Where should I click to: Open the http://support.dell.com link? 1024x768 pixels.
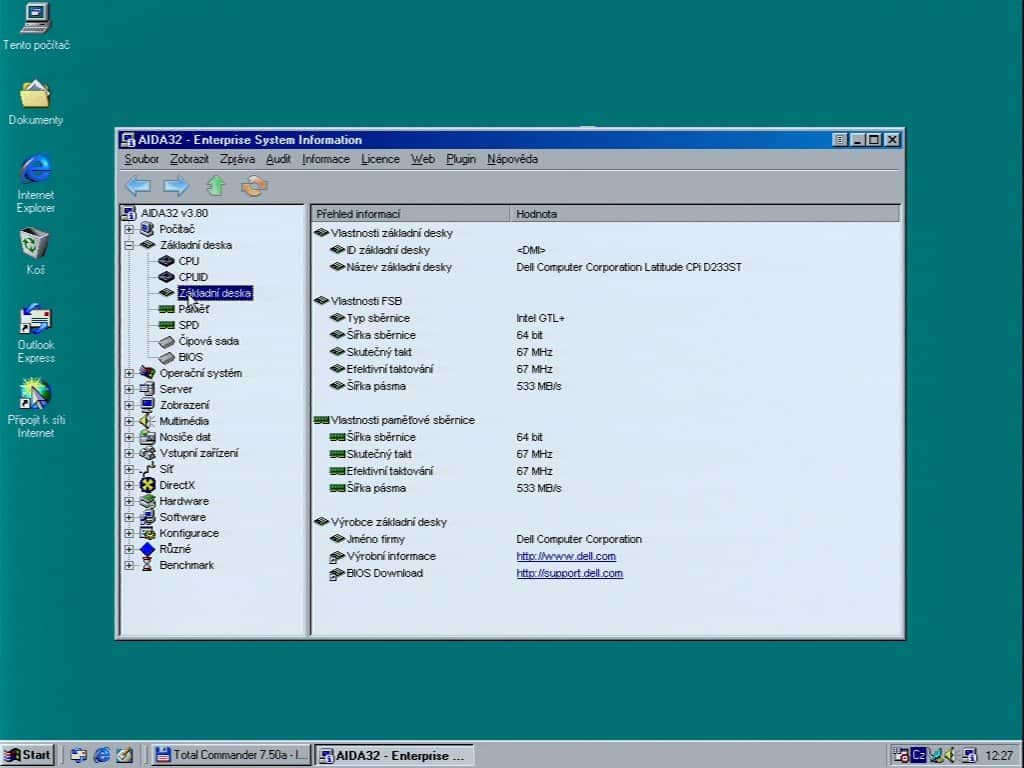pos(569,573)
